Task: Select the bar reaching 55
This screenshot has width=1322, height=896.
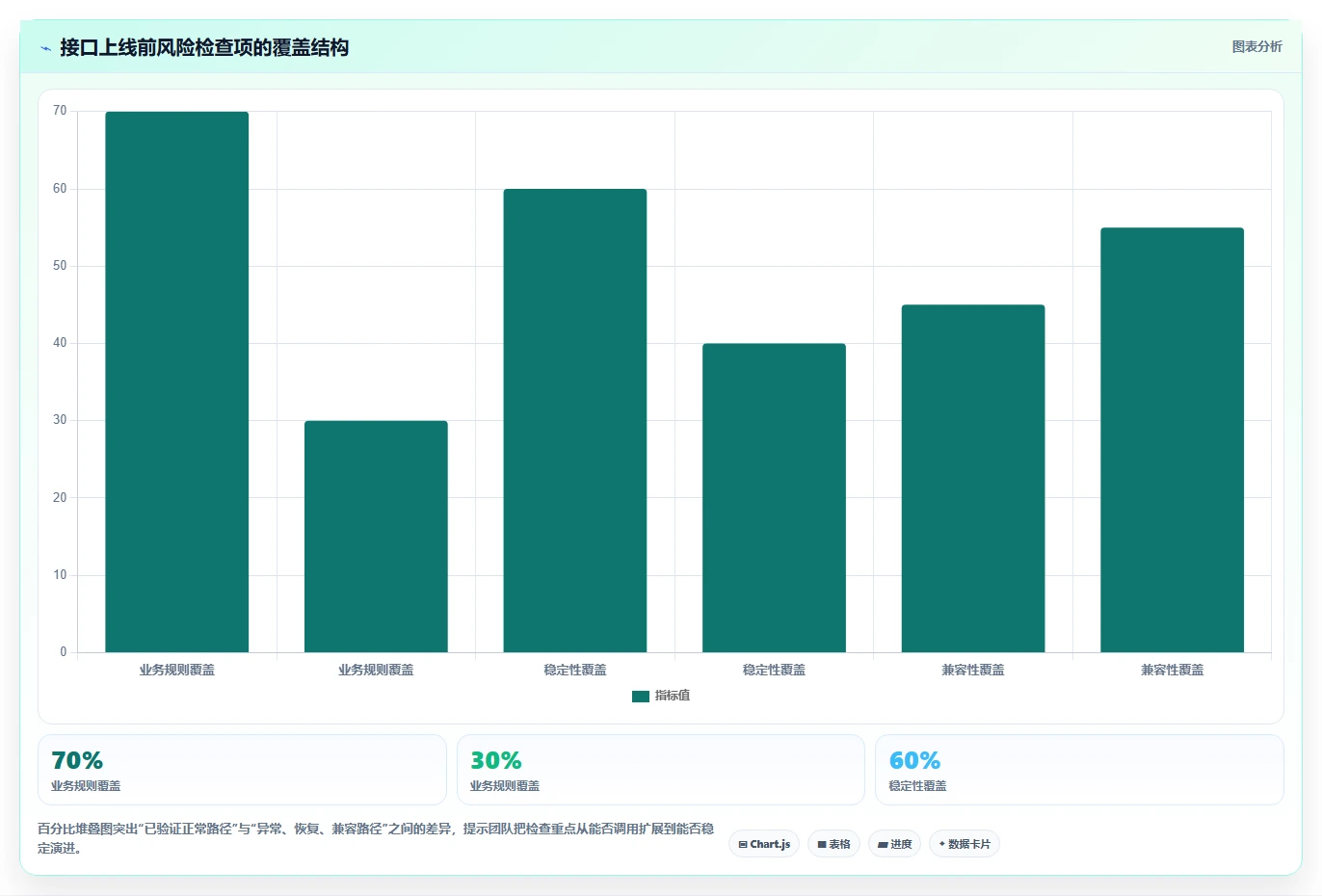Action: click(1172, 440)
